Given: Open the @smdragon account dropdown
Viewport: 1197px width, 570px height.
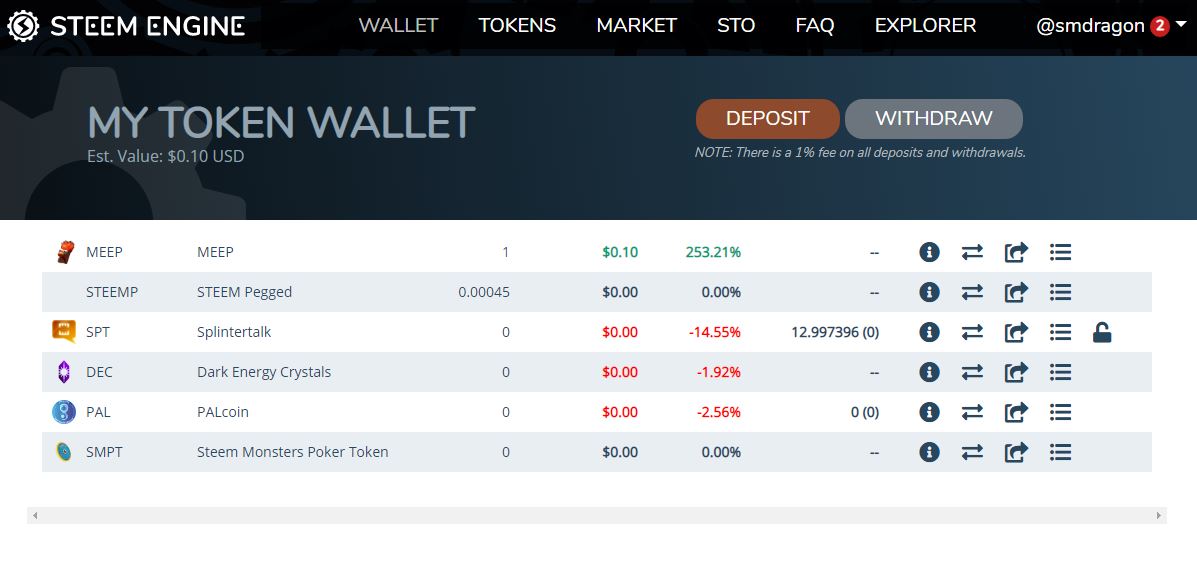Looking at the screenshot, I should [x=1111, y=26].
